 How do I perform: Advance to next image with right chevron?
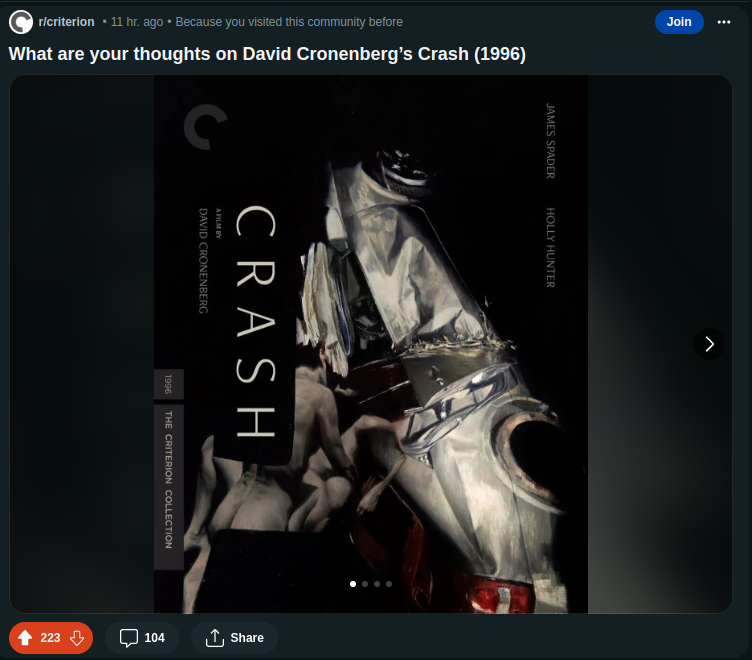coord(709,344)
